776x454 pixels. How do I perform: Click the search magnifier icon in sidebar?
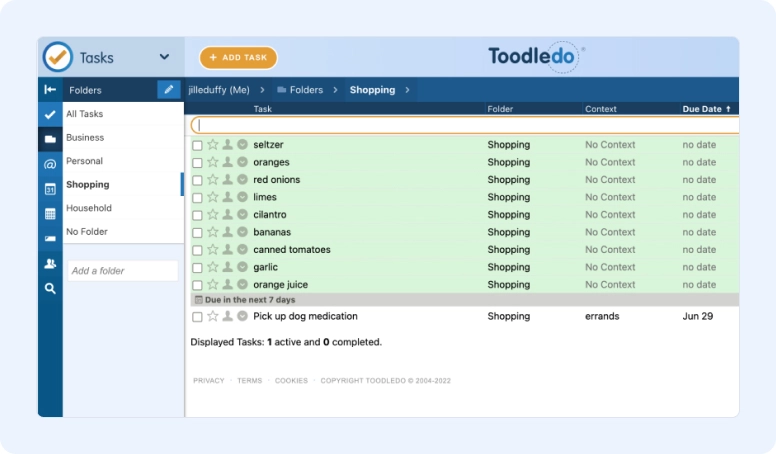50,288
